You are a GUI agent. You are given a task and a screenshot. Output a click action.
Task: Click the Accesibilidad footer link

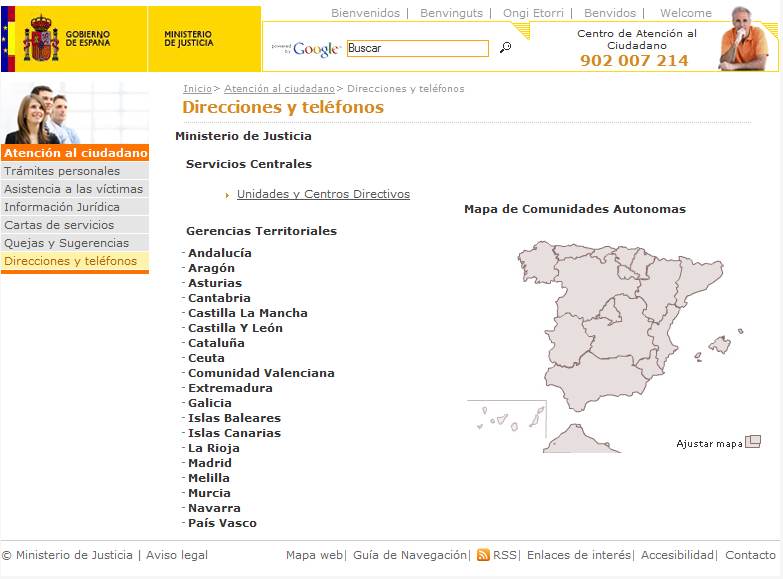click(x=677, y=555)
